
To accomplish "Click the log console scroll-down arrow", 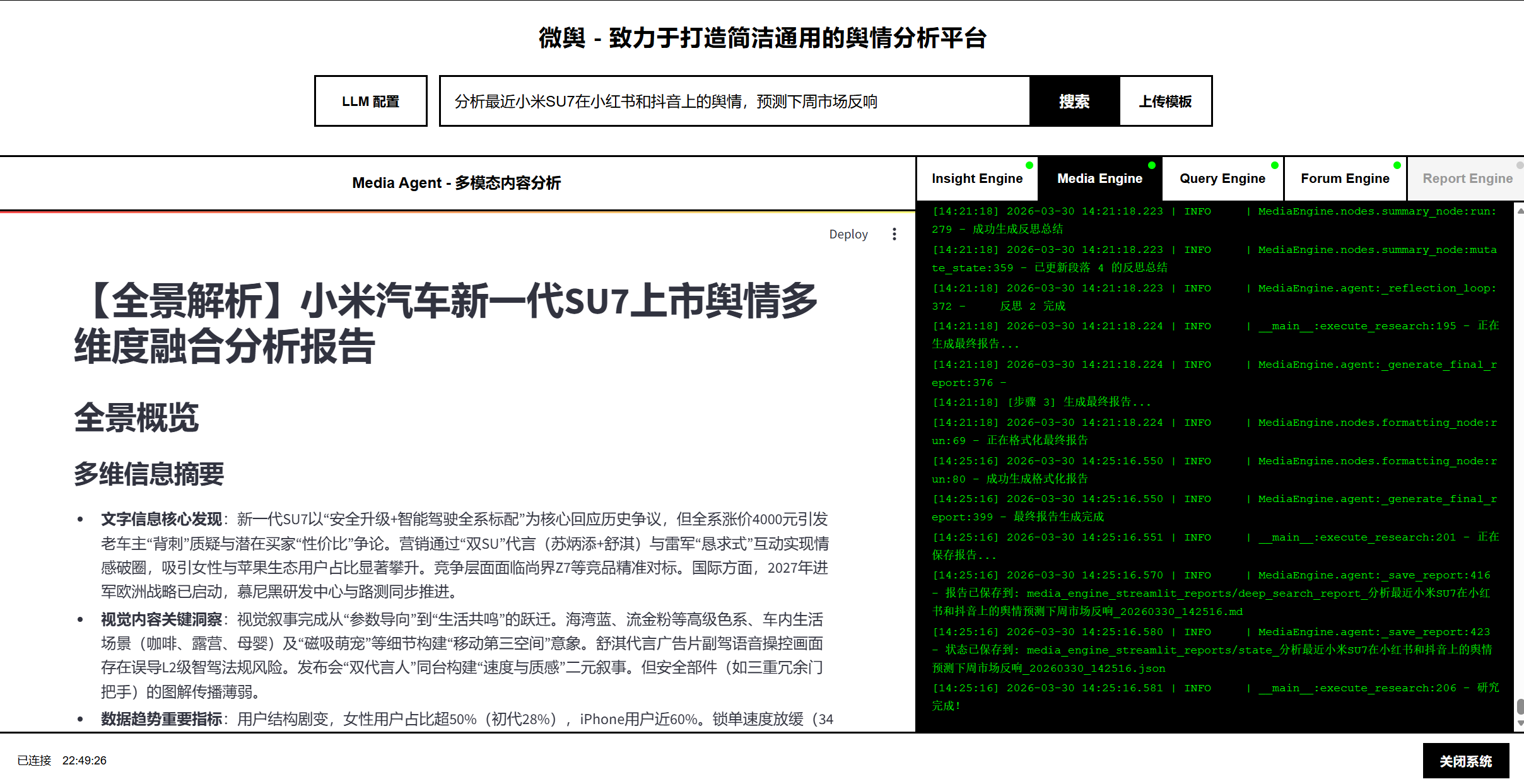I will pos(1520,723).
